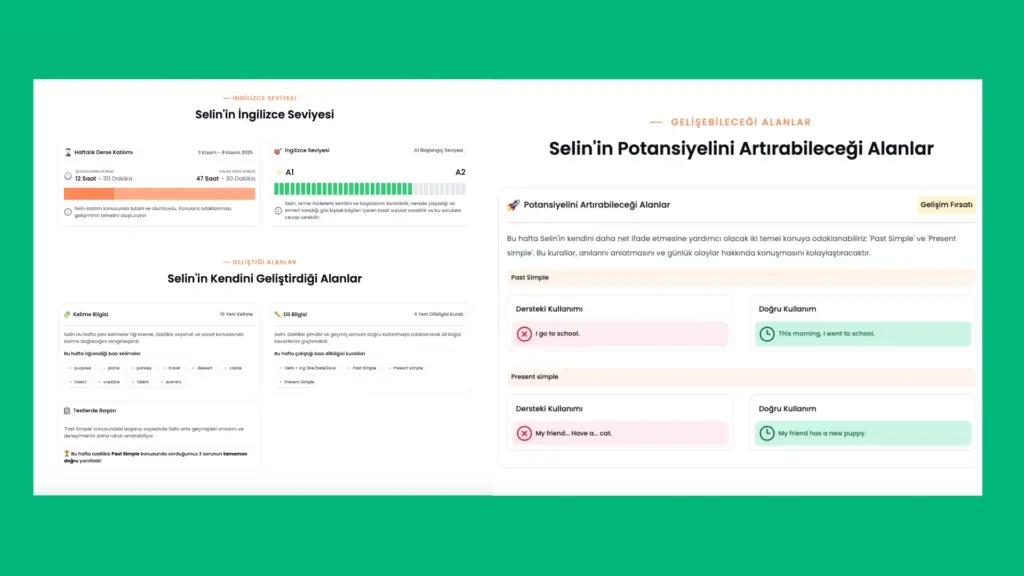Screen dimensions: 1024x576
Task: Click the Gelişim Fırsatı badge
Action: tap(946, 204)
